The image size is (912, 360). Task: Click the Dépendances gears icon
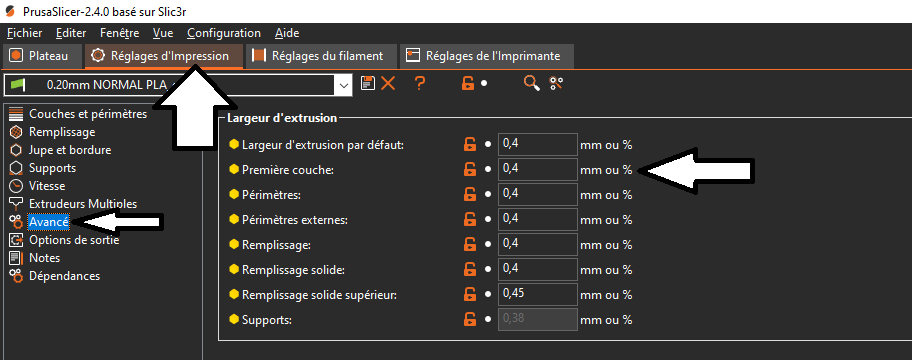pyautogui.click(x=16, y=276)
